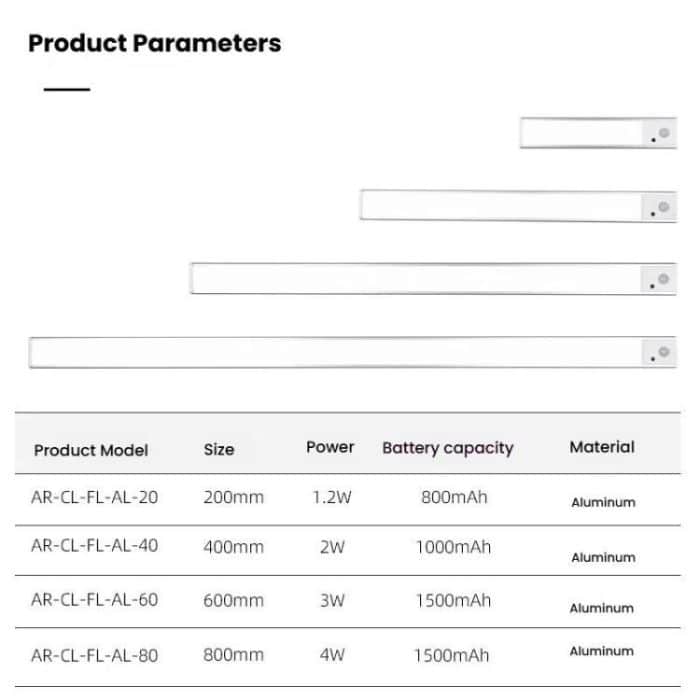Click the sensor on the third light bar
The height and width of the screenshot is (700, 700).
pos(664,279)
